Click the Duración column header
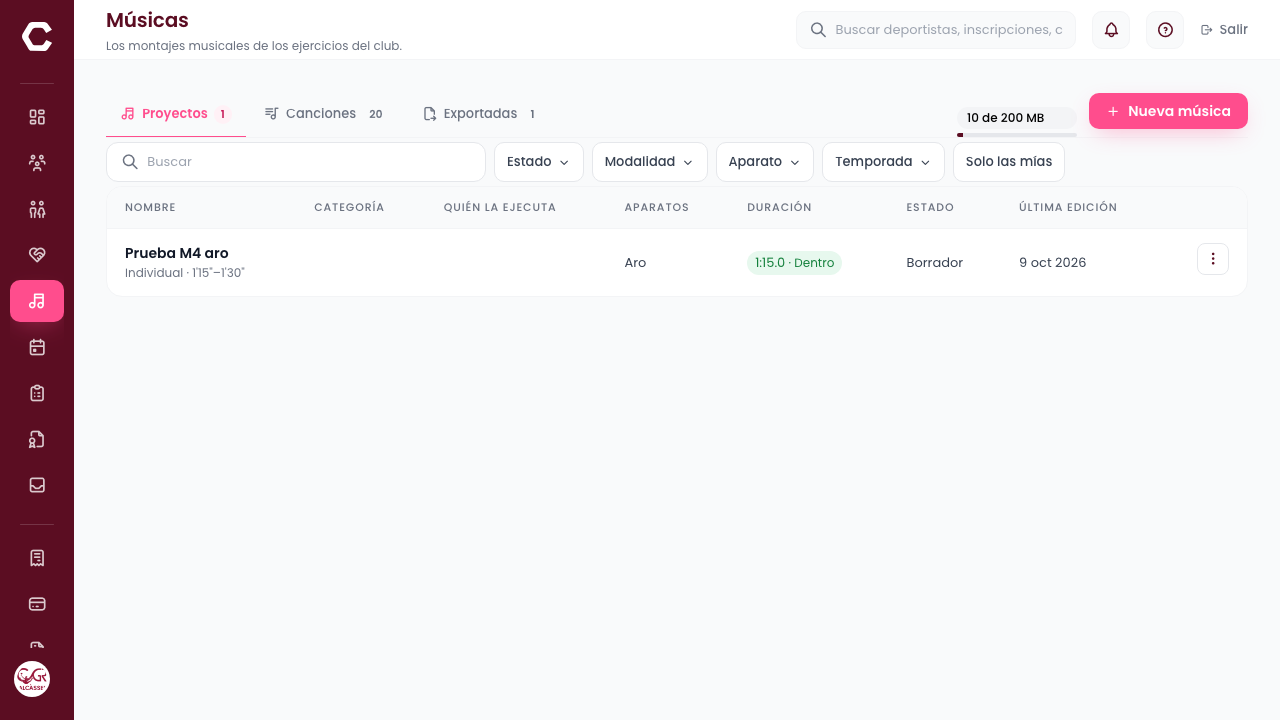The height and width of the screenshot is (720, 1280). (x=779, y=207)
